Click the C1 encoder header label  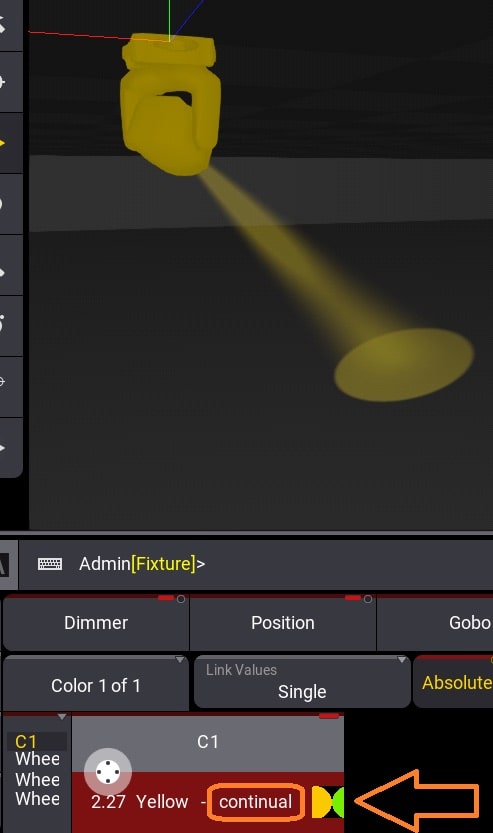point(208,742)
